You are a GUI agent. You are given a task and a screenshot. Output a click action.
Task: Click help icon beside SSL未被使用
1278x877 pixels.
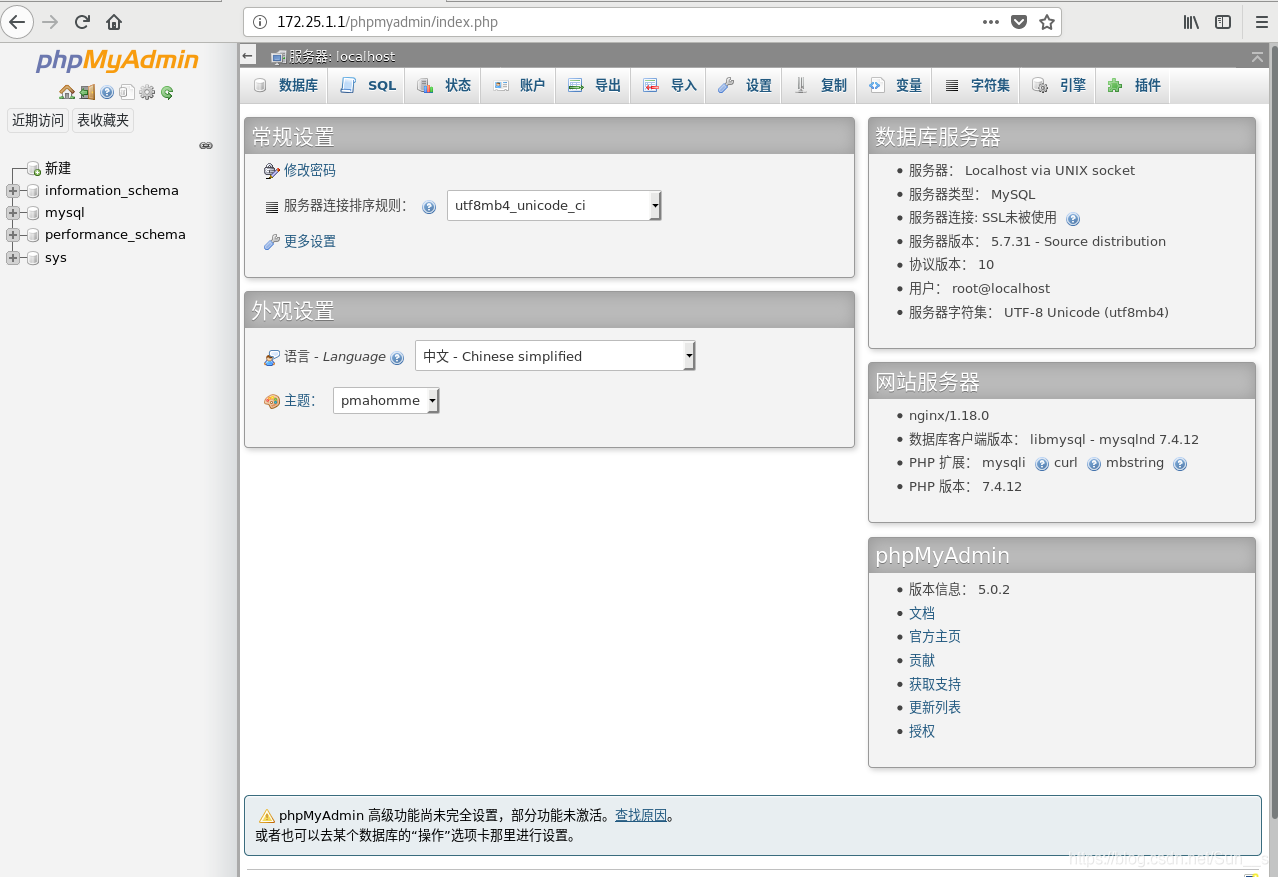coord(1073,219)
